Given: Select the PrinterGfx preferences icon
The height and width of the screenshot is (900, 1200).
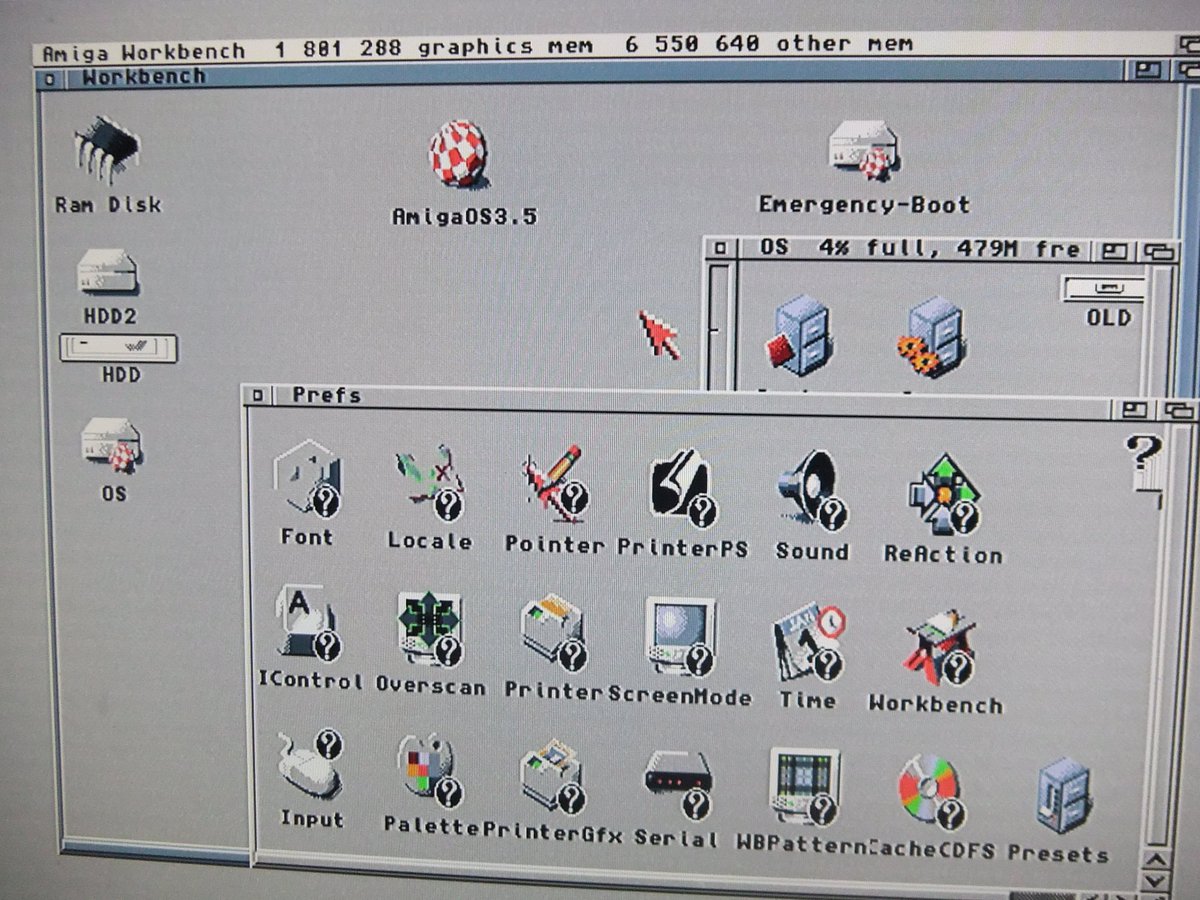Looking at the screenshot, I should click(x=553, y=776).
